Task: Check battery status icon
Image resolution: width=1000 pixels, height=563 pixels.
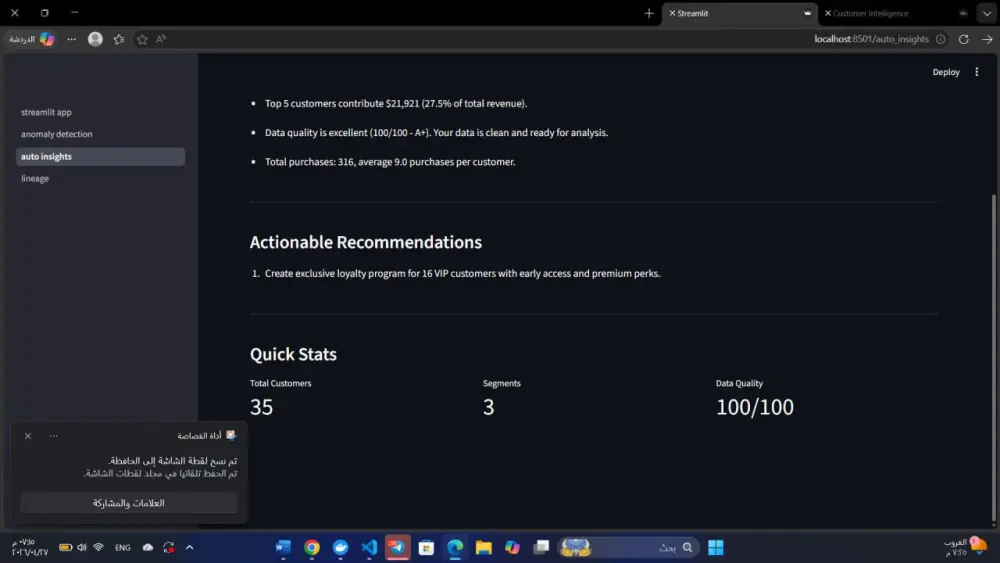Action: 65,548
